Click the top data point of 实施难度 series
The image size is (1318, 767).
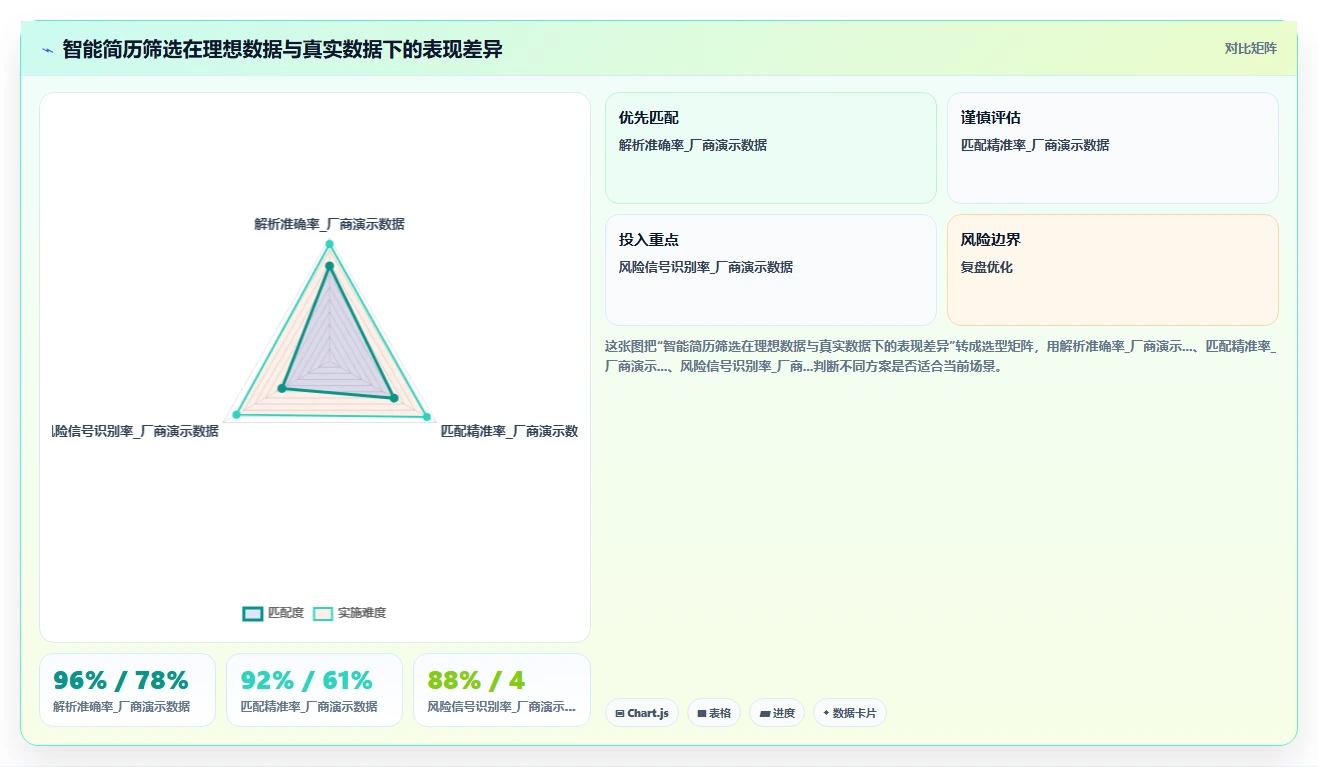[329, 244]
